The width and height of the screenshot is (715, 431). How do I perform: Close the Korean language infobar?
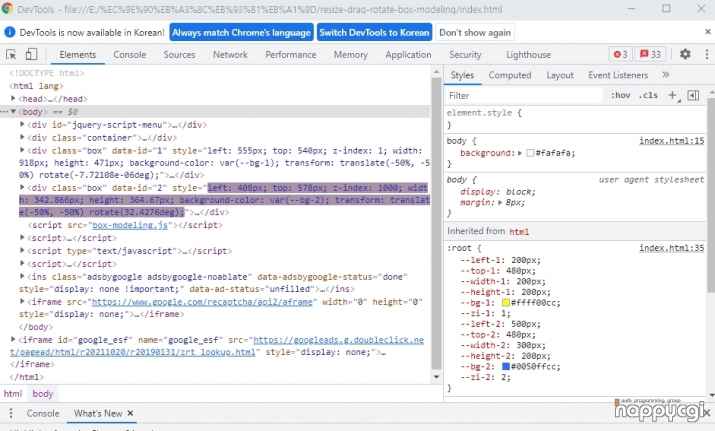point(708,32)
